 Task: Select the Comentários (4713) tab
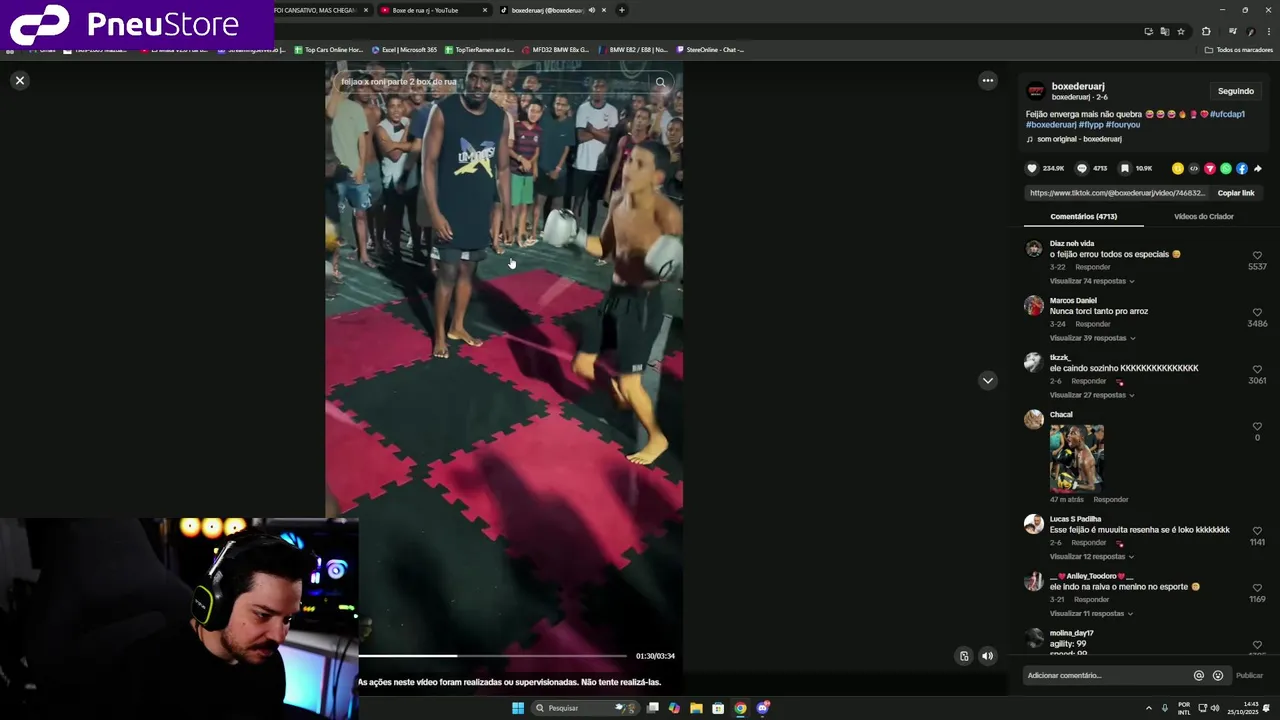(x=1083, y=216)
